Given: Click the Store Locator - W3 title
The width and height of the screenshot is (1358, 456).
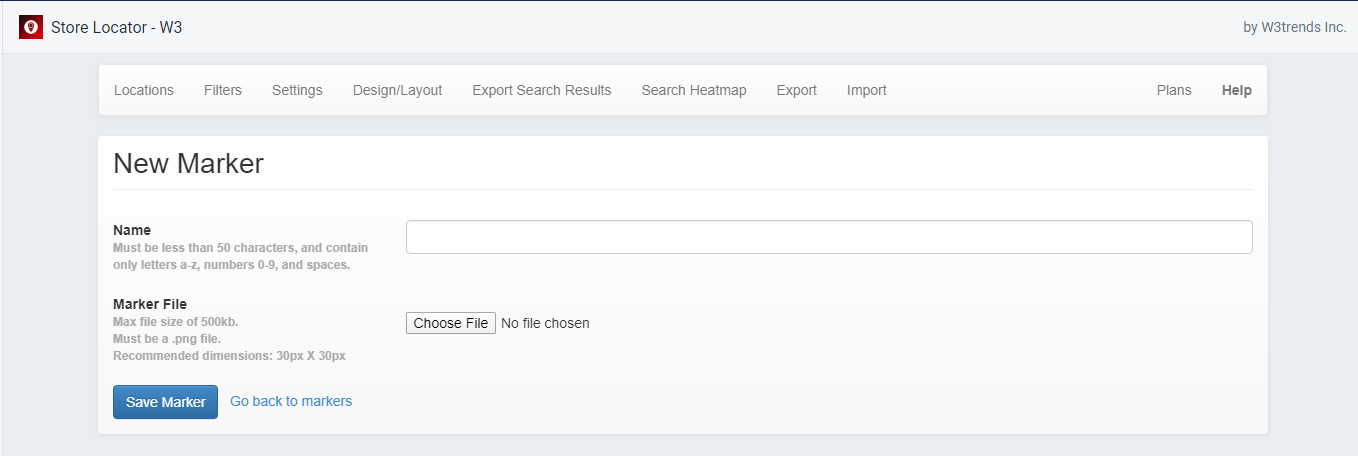Looking at the screenshot, I should (x=117, y=27).
